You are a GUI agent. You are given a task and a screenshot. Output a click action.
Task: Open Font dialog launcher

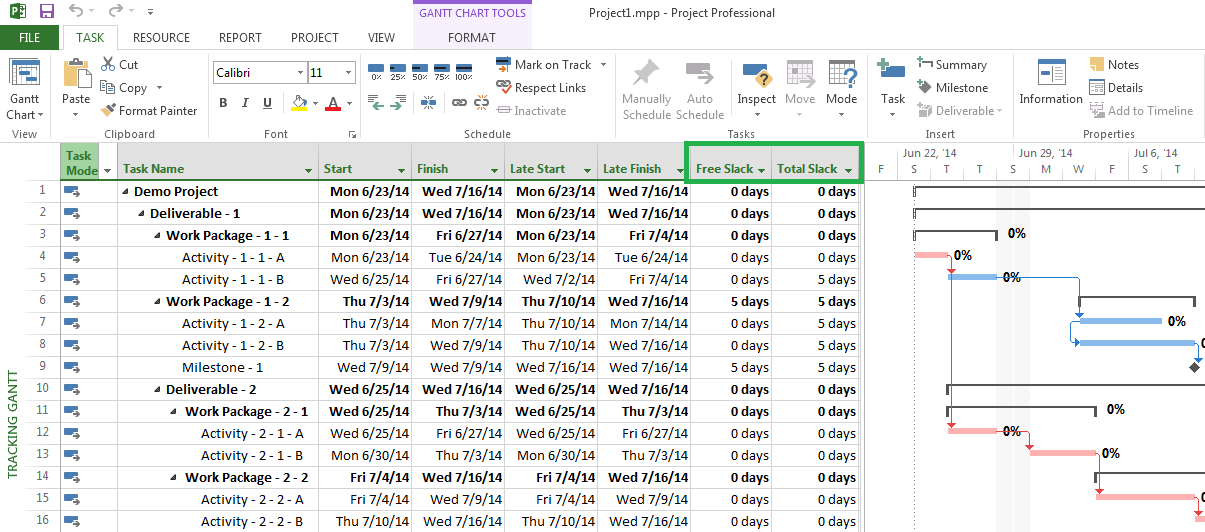[352, 135]
